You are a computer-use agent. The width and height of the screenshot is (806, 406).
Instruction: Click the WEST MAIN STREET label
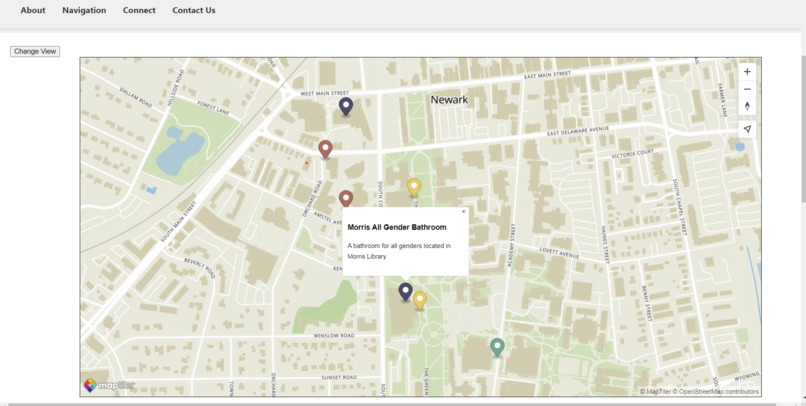click(x=324, y=94)
